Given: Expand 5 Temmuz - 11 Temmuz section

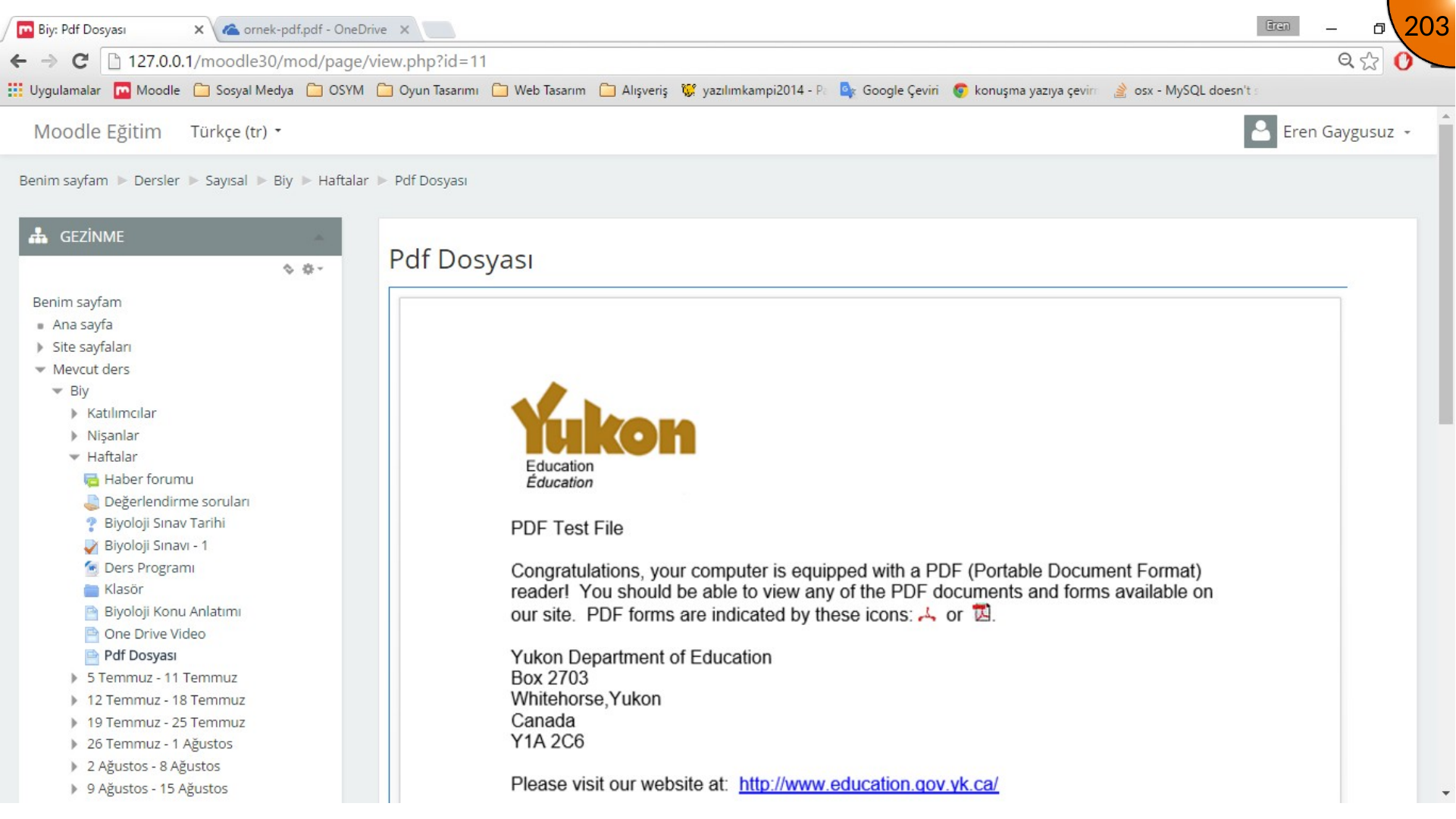Looking at the screenshot, I should [74, 678].
